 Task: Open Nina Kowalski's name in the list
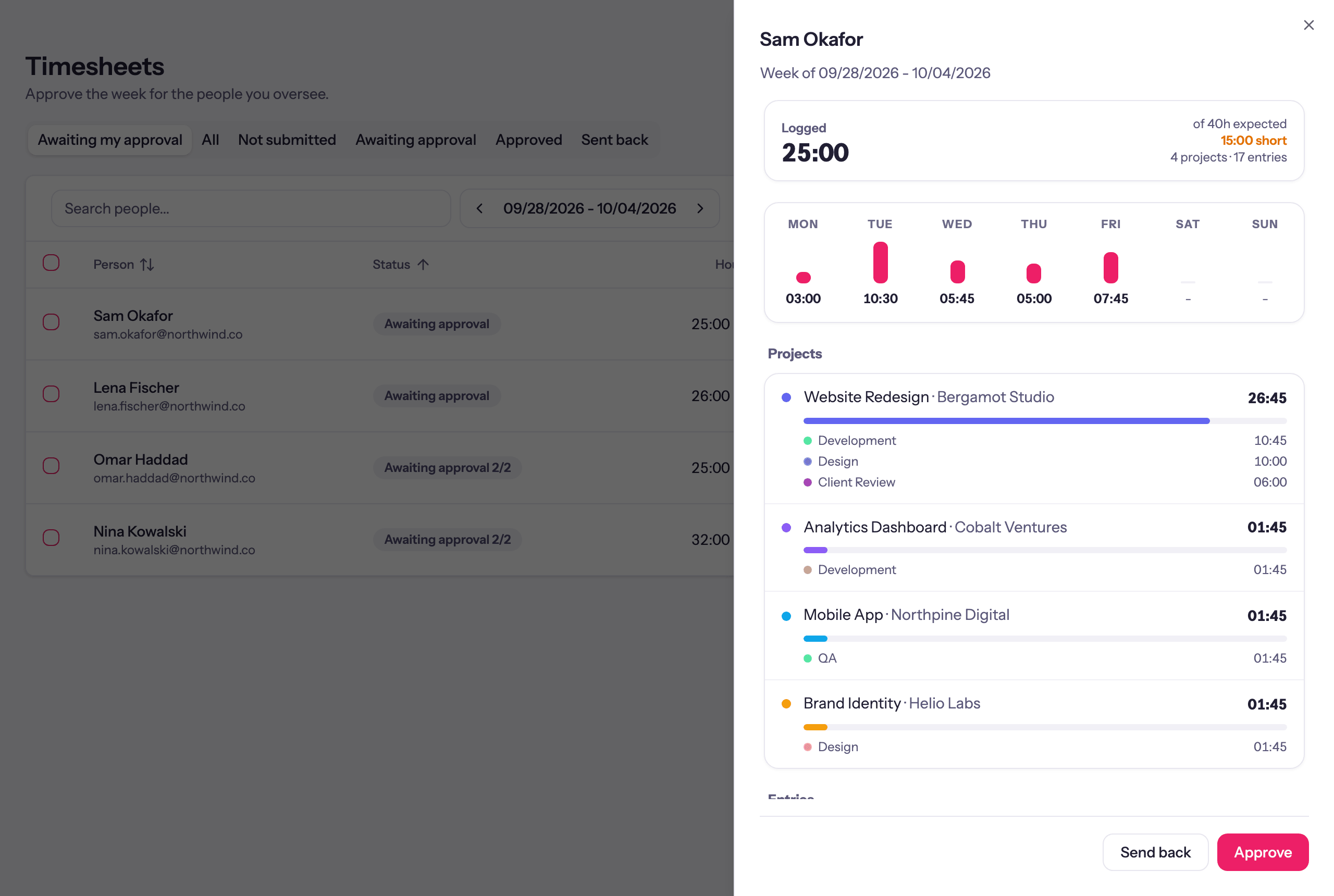pyautogui.click(x=140, y=531)
